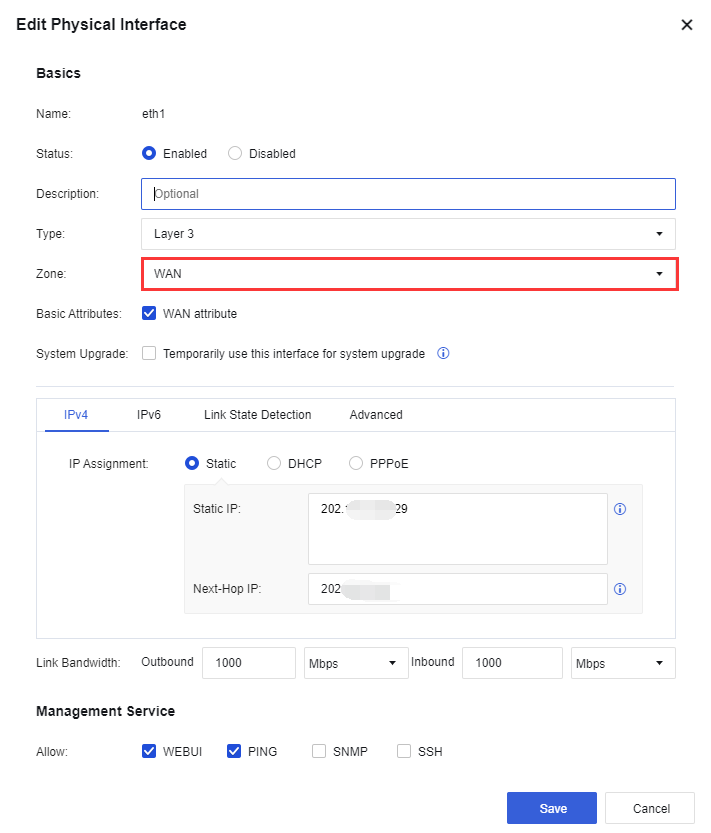Enable SNMP management service

(x=319, y=751)
